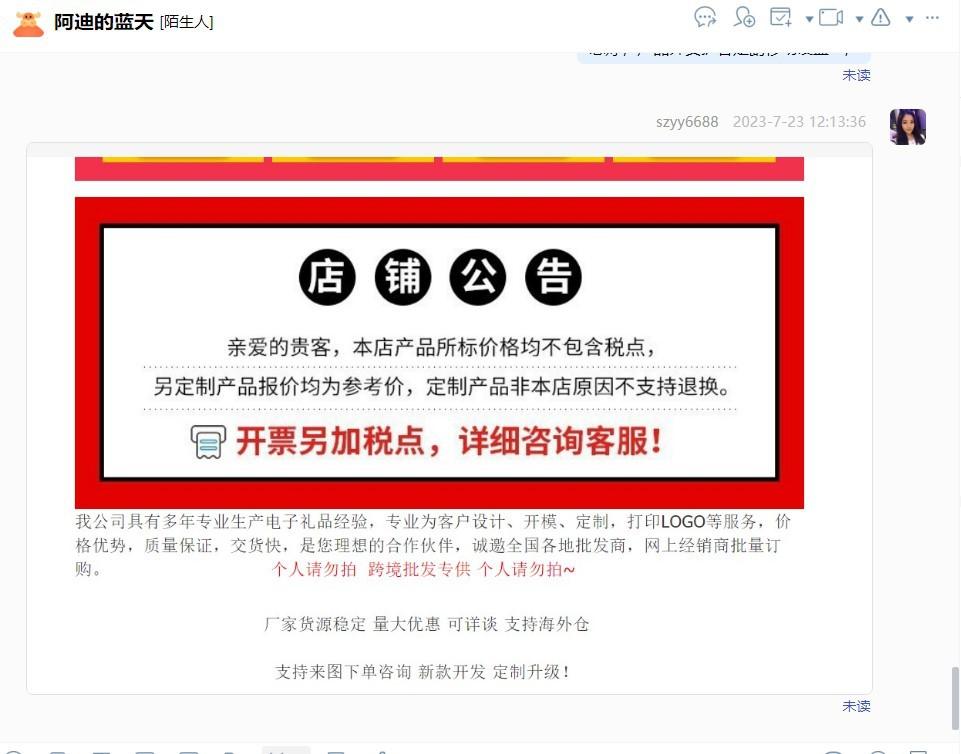Click the message timestamp 2023-7-23 12:13:36

point(799,122)
